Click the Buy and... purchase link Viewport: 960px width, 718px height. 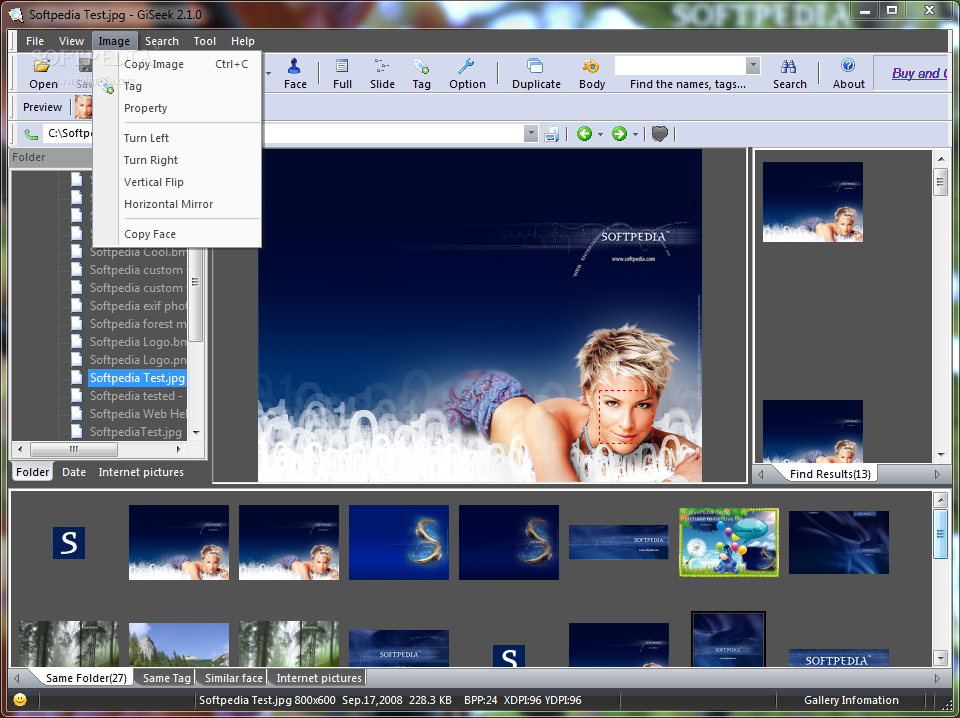918,73
